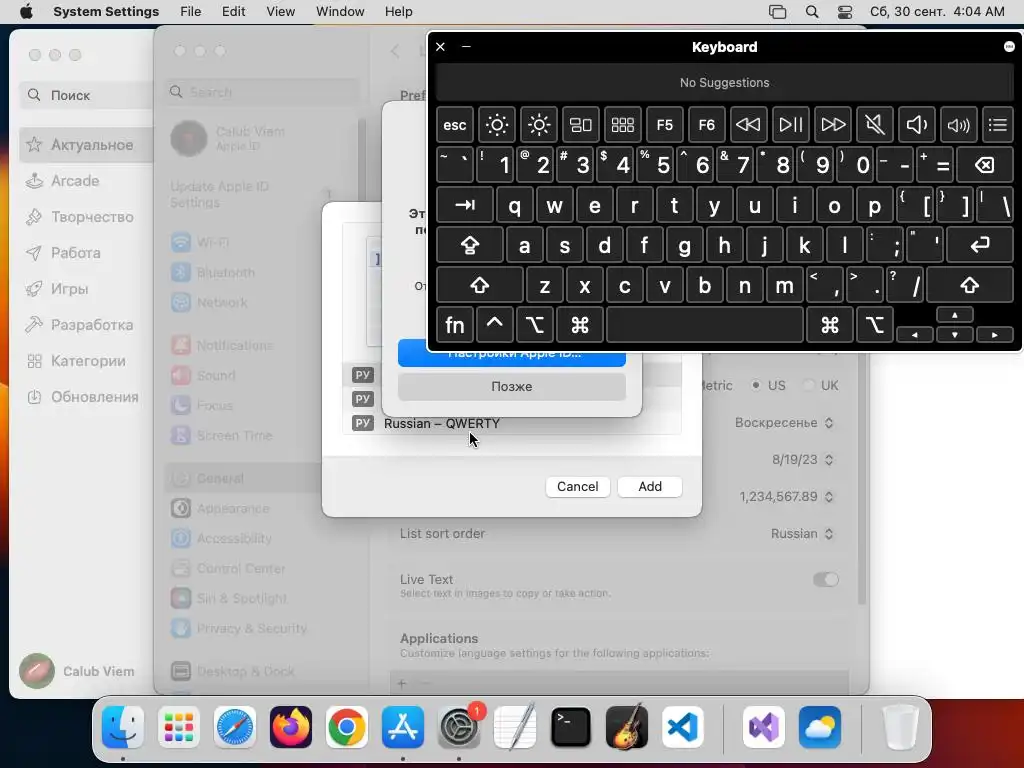Open keyboard panel options circle button

click(x=1009, y=46)
